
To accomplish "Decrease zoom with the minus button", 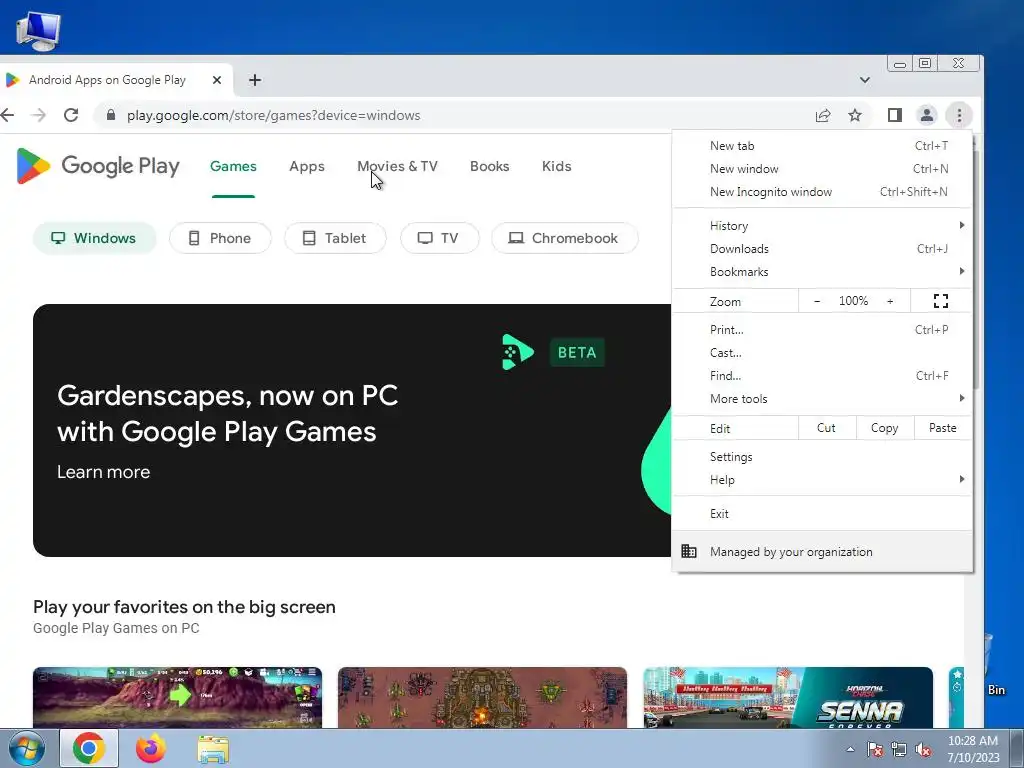I will [817, 301].
